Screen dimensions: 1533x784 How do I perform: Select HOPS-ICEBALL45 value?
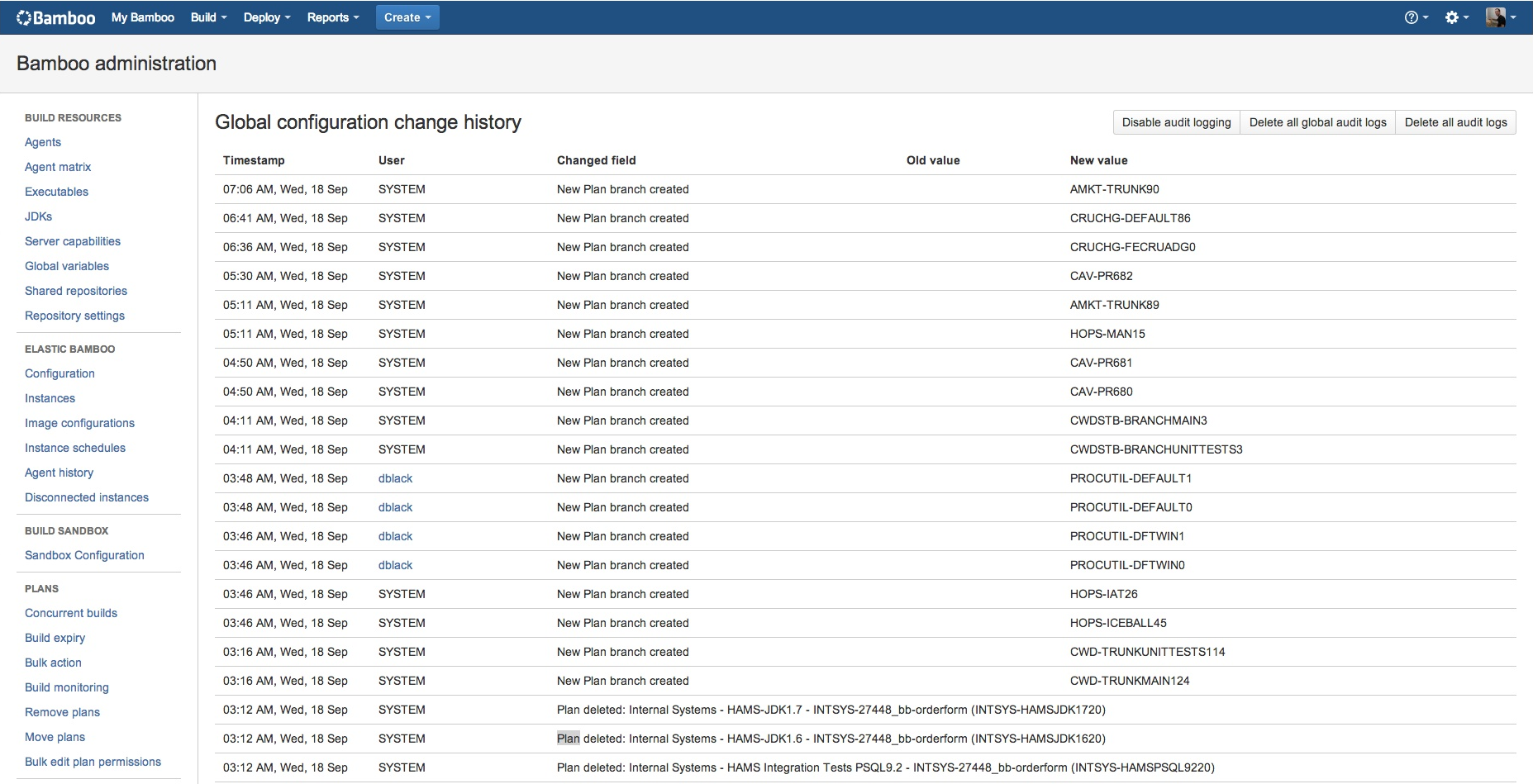pyautogui.click(x=1118, y=623)
